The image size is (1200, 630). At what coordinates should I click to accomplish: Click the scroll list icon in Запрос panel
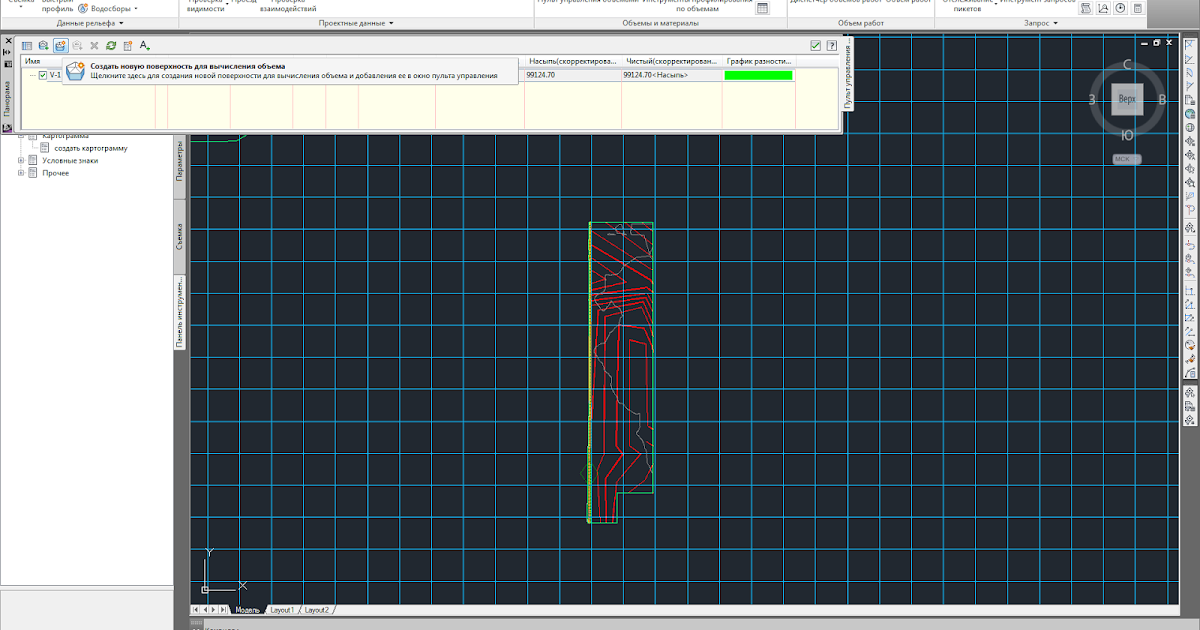[1086, 8]
